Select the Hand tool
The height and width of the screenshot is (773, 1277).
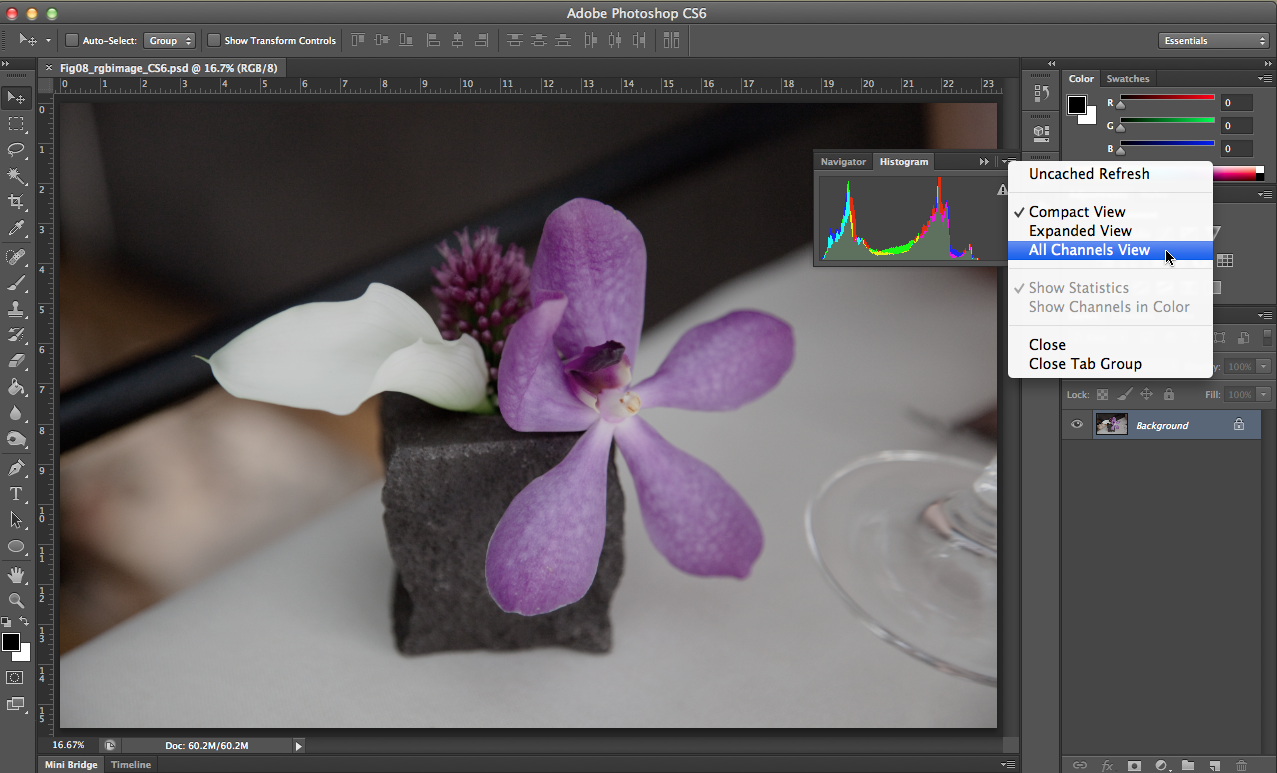pyautogui.click(x=16, y=575)
